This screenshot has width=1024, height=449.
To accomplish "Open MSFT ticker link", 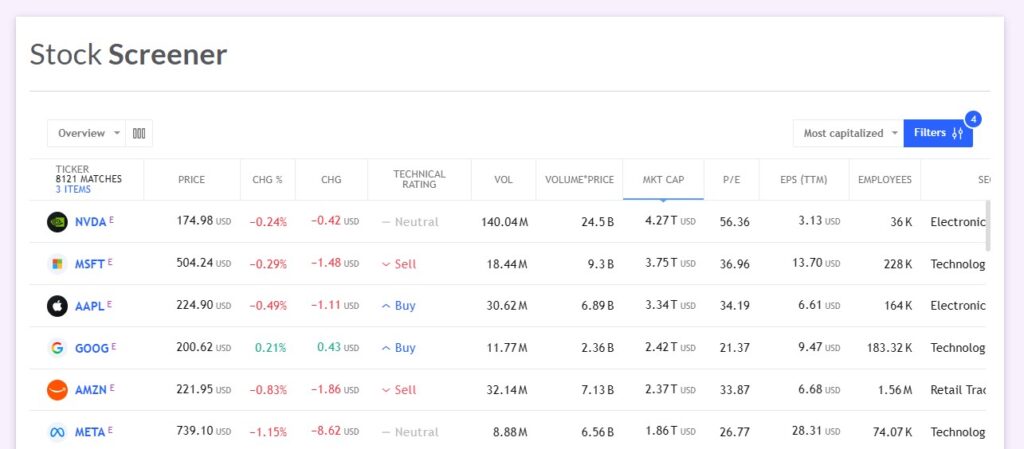I will 89,264.
